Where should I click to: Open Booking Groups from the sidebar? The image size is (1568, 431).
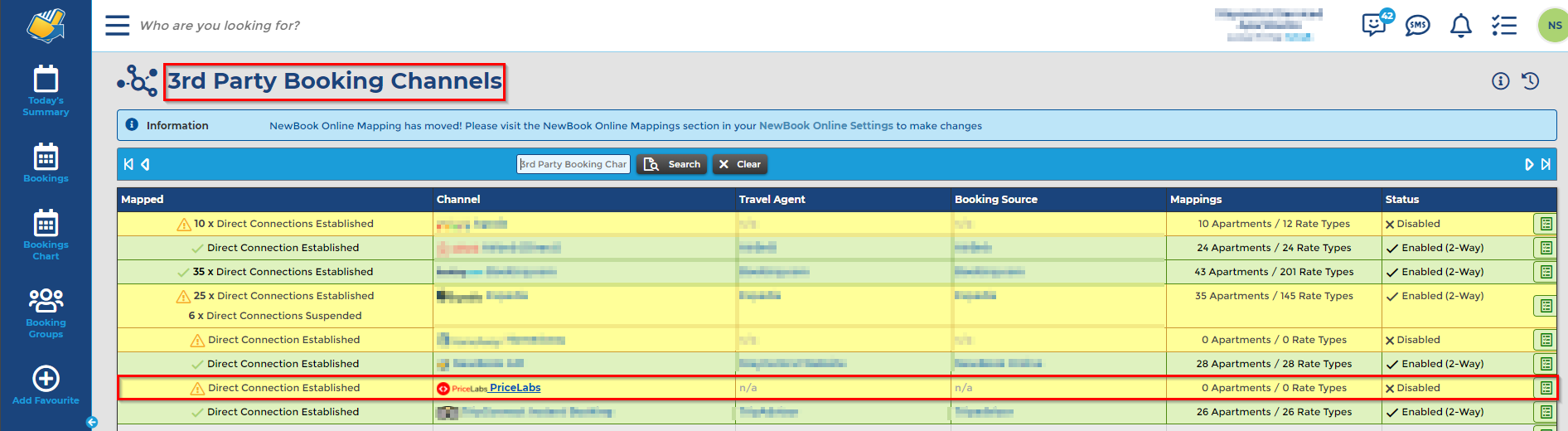[x=46, y=312]
